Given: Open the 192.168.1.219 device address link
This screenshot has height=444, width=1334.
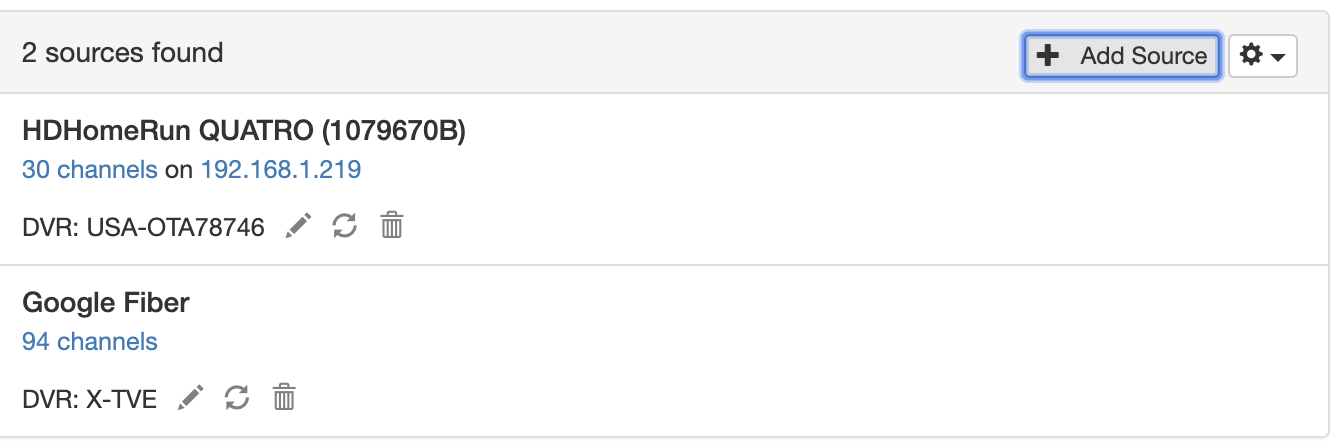Looking at the screenshot, I should click(x=281, y=170).
